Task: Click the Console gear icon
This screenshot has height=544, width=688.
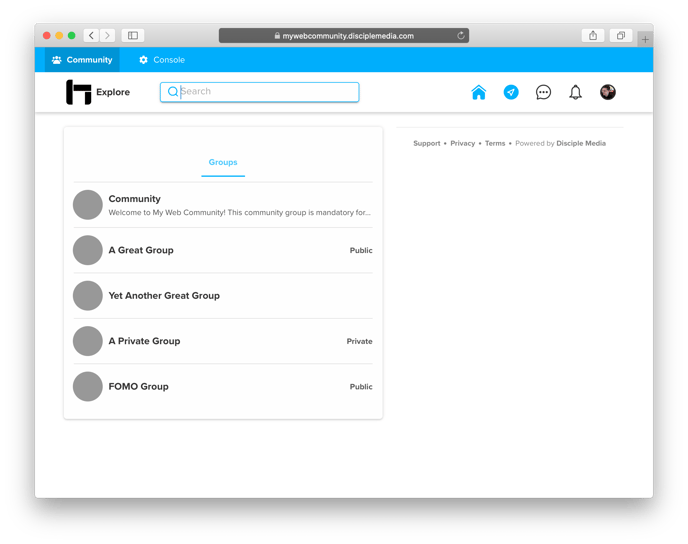Action: (143, 60)
